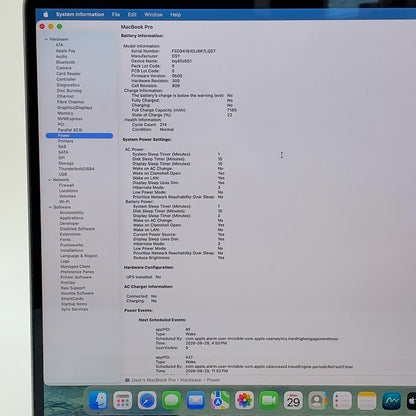Open the Window menu
Image resolution: width=416 pixels, height=416 pixels.
[153, 14]
